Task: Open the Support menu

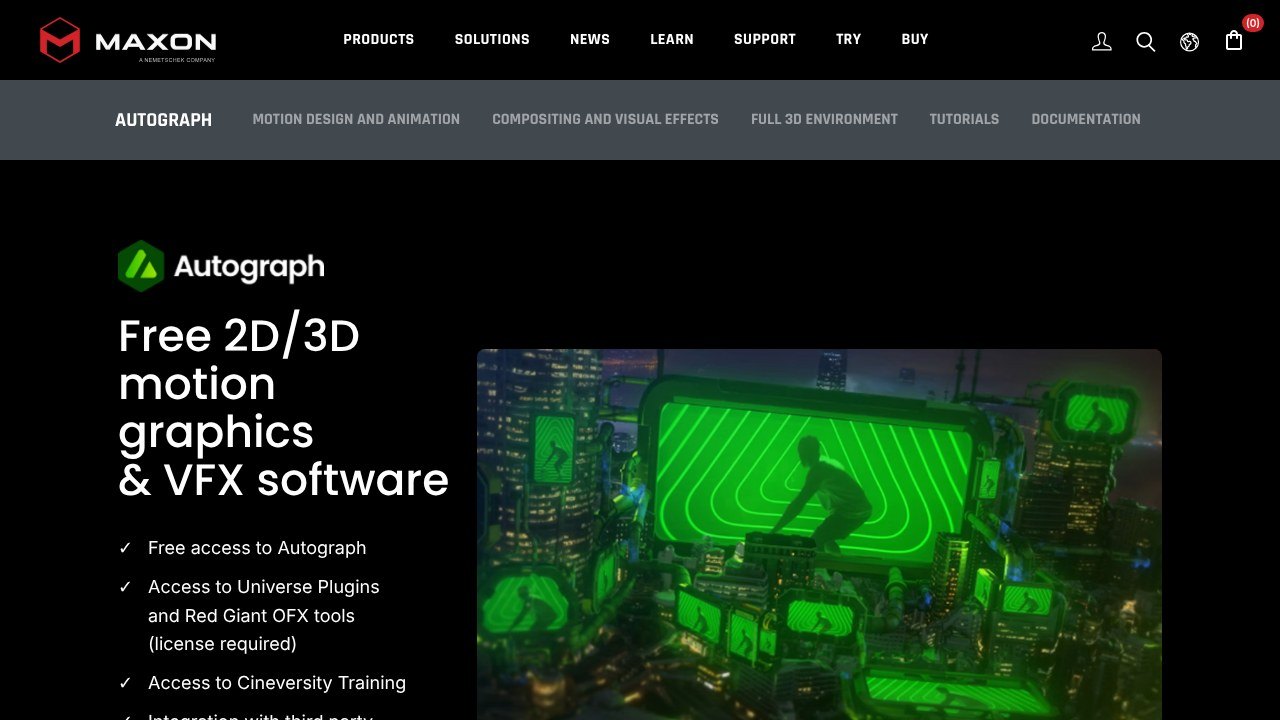Action: [765, 39]
